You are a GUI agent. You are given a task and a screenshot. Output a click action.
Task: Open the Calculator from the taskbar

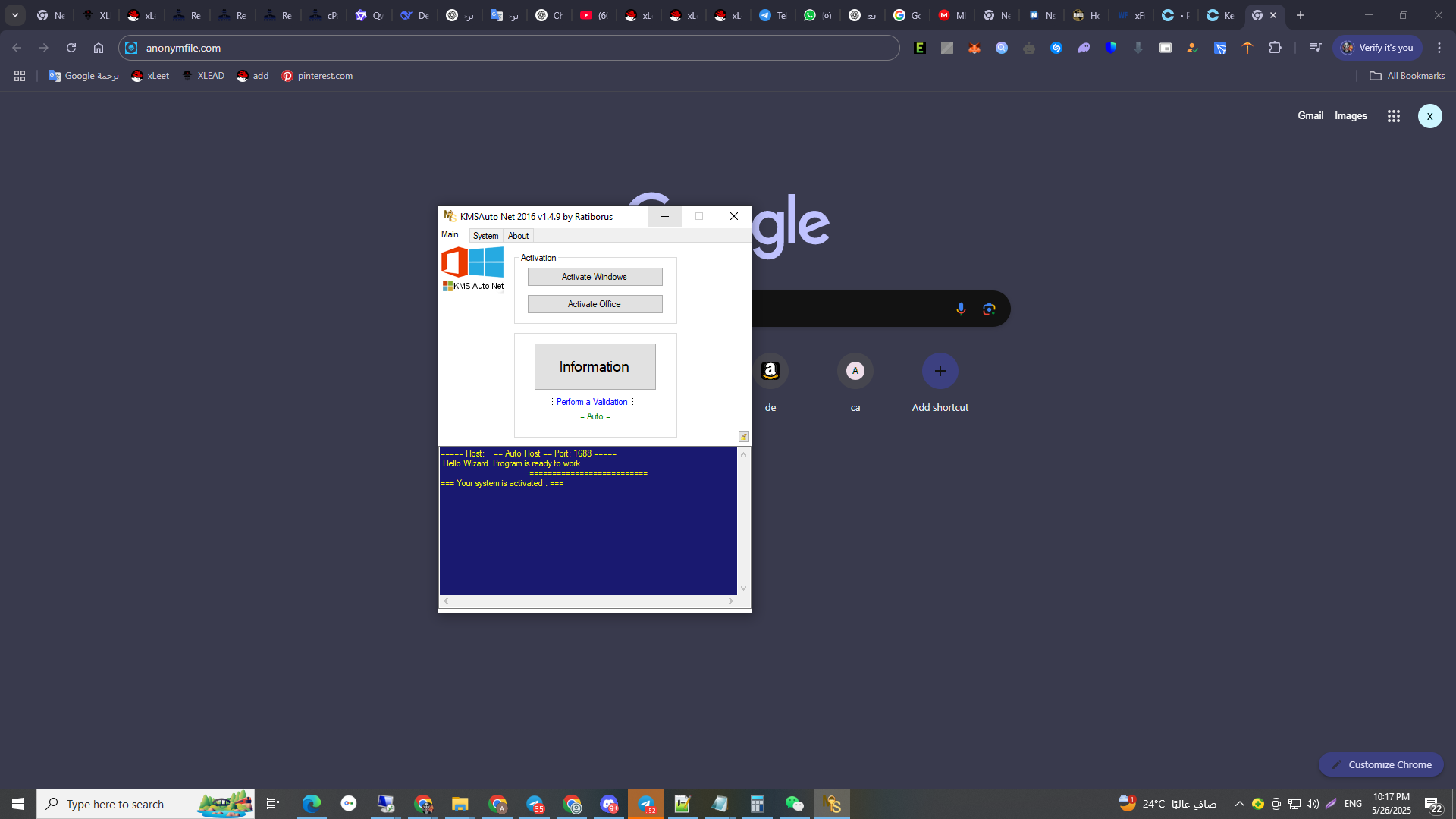[758, 804]
